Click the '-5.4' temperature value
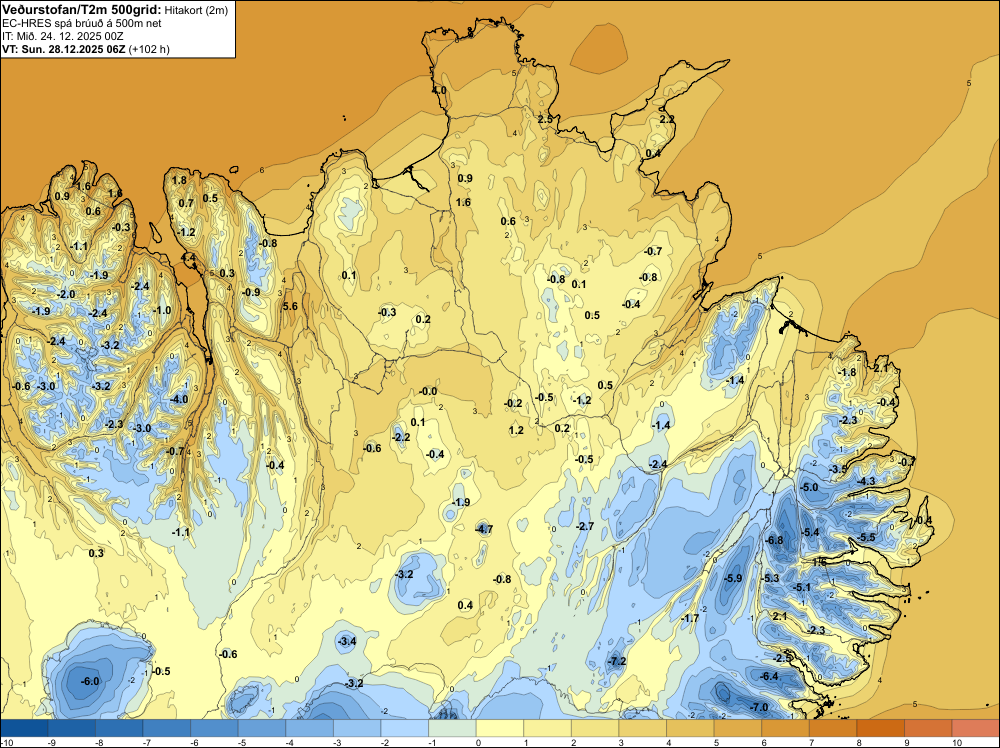The width and height of the screenshot is (1000, 748). click(810, 532)
